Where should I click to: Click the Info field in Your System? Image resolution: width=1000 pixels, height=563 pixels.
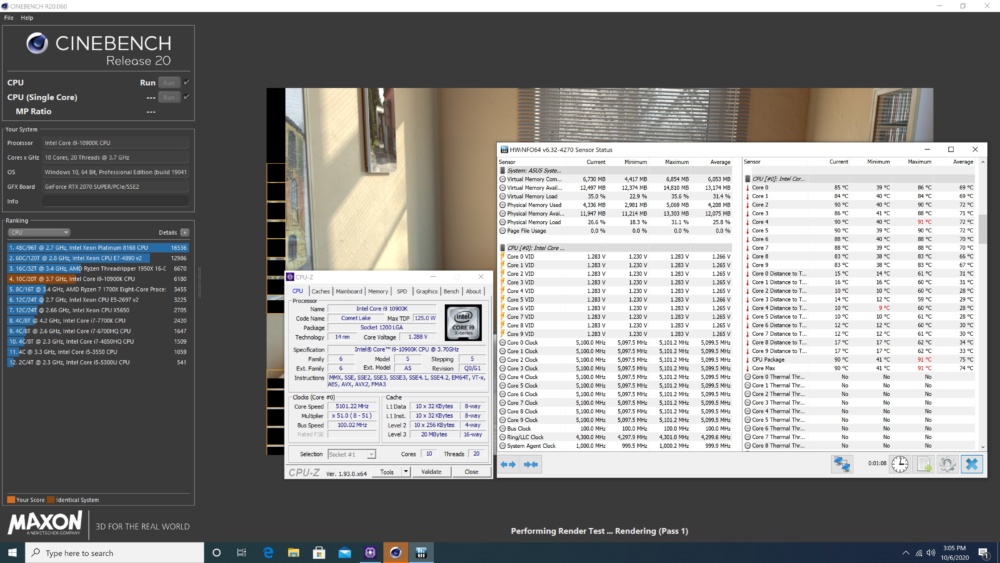point(115,201)
